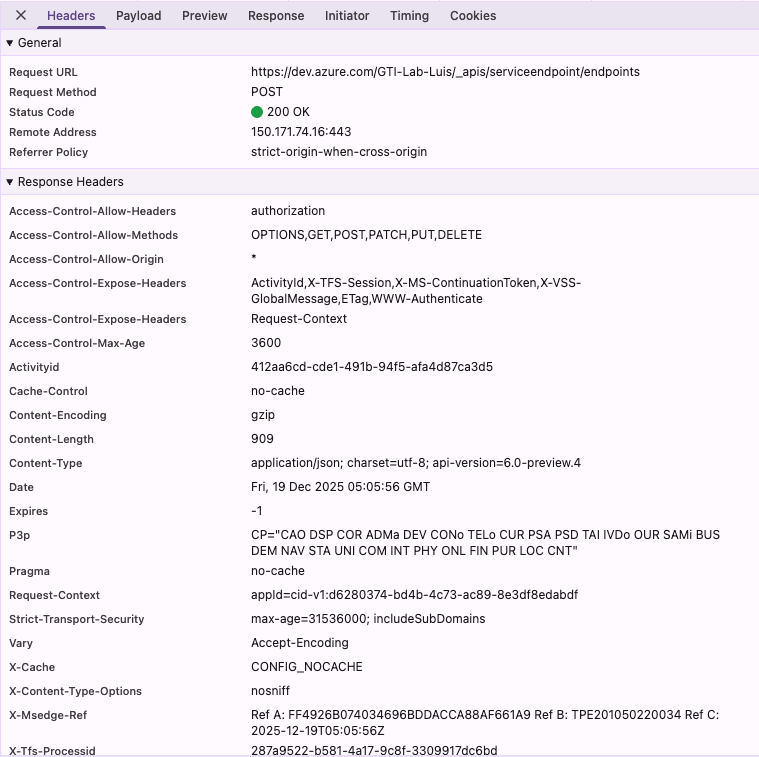Open the Preview tab
This screenshot has height=757, width=759.
(204, 15)
